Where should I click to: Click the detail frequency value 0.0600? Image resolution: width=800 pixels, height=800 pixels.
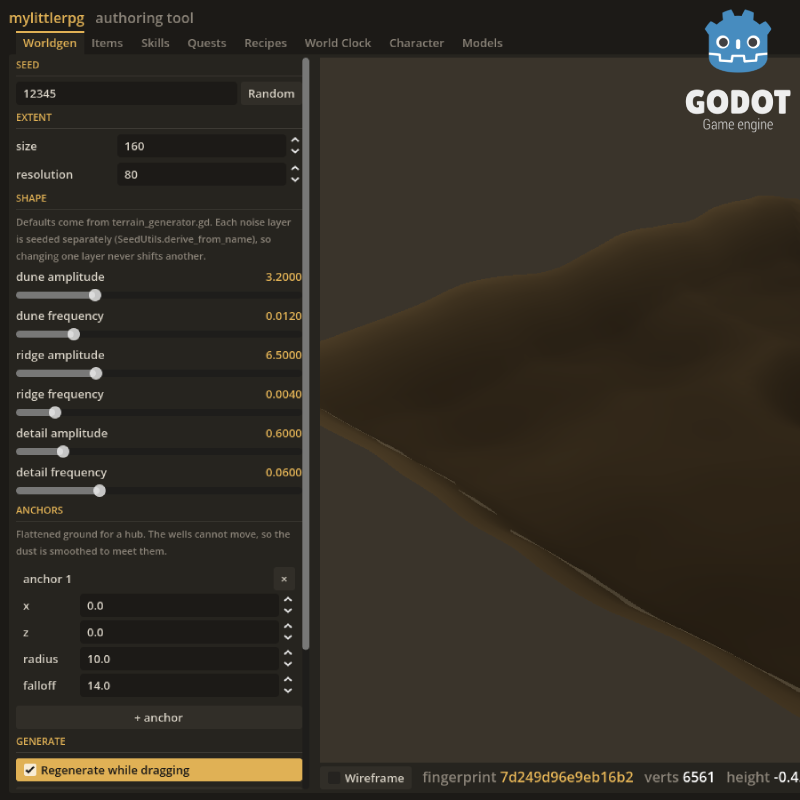[x=283, y=472]
